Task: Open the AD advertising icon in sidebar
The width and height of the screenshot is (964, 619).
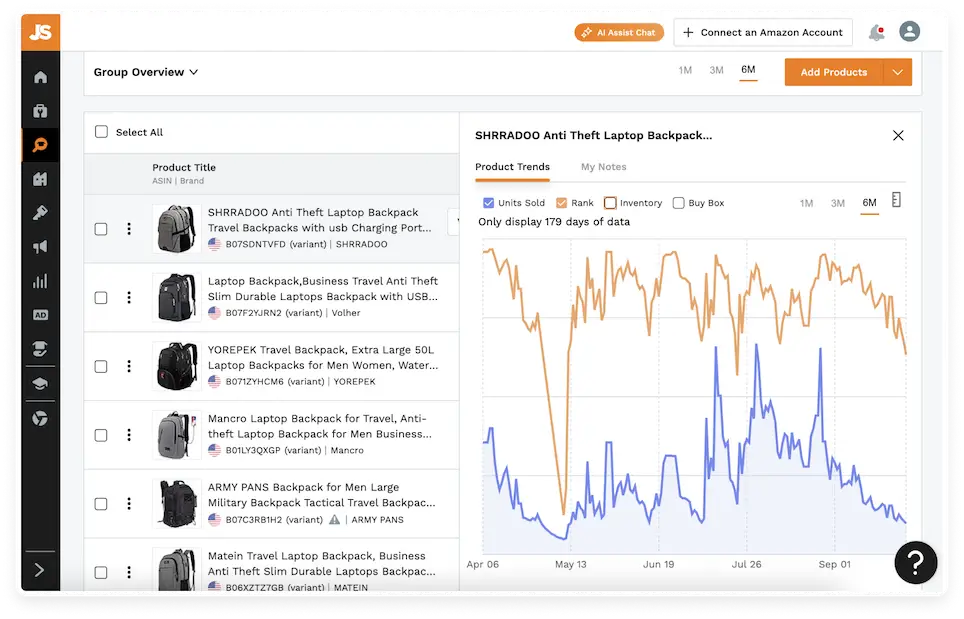Action: click(x=40, y=314)
